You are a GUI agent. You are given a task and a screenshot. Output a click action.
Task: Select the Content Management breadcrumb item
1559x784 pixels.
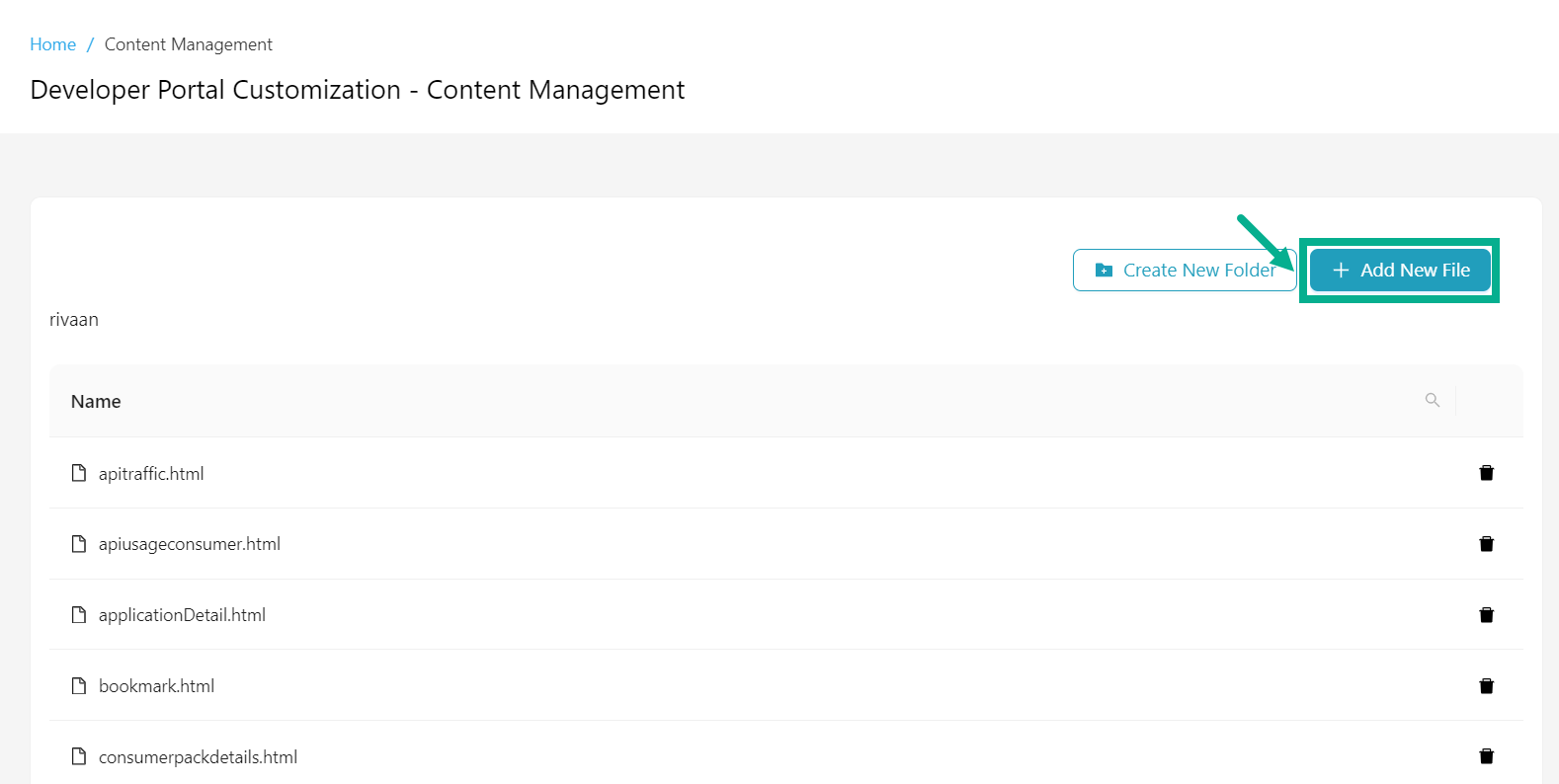click(x=188, y=43)
